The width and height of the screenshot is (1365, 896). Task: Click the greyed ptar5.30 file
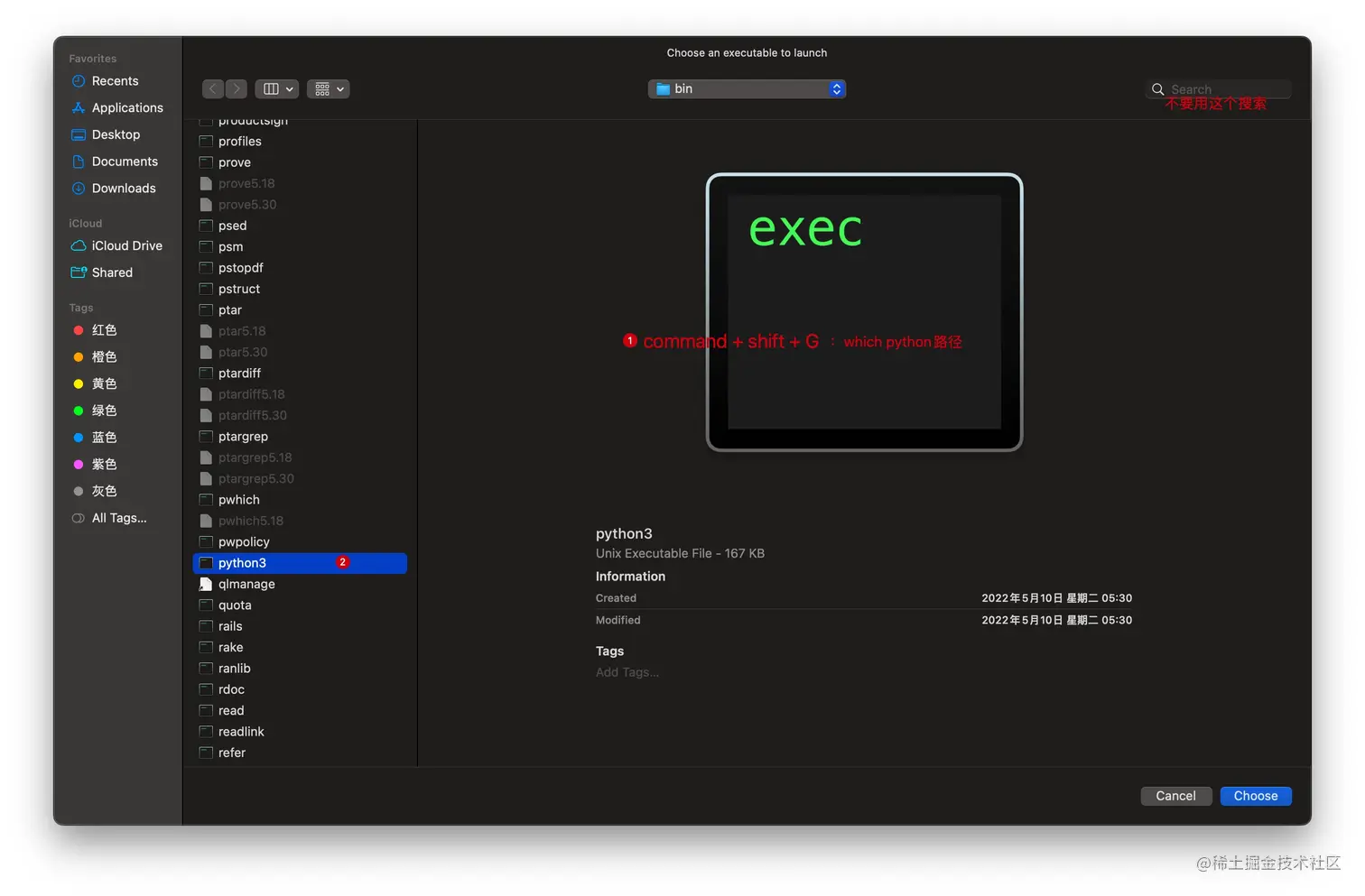click(x=300, y=352)
